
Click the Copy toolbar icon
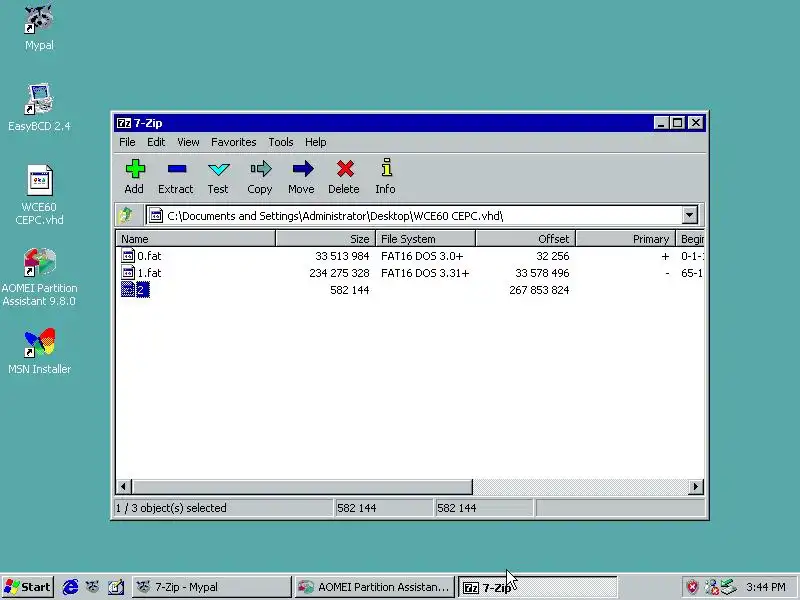pyautogui.click(x=261, y=169)
